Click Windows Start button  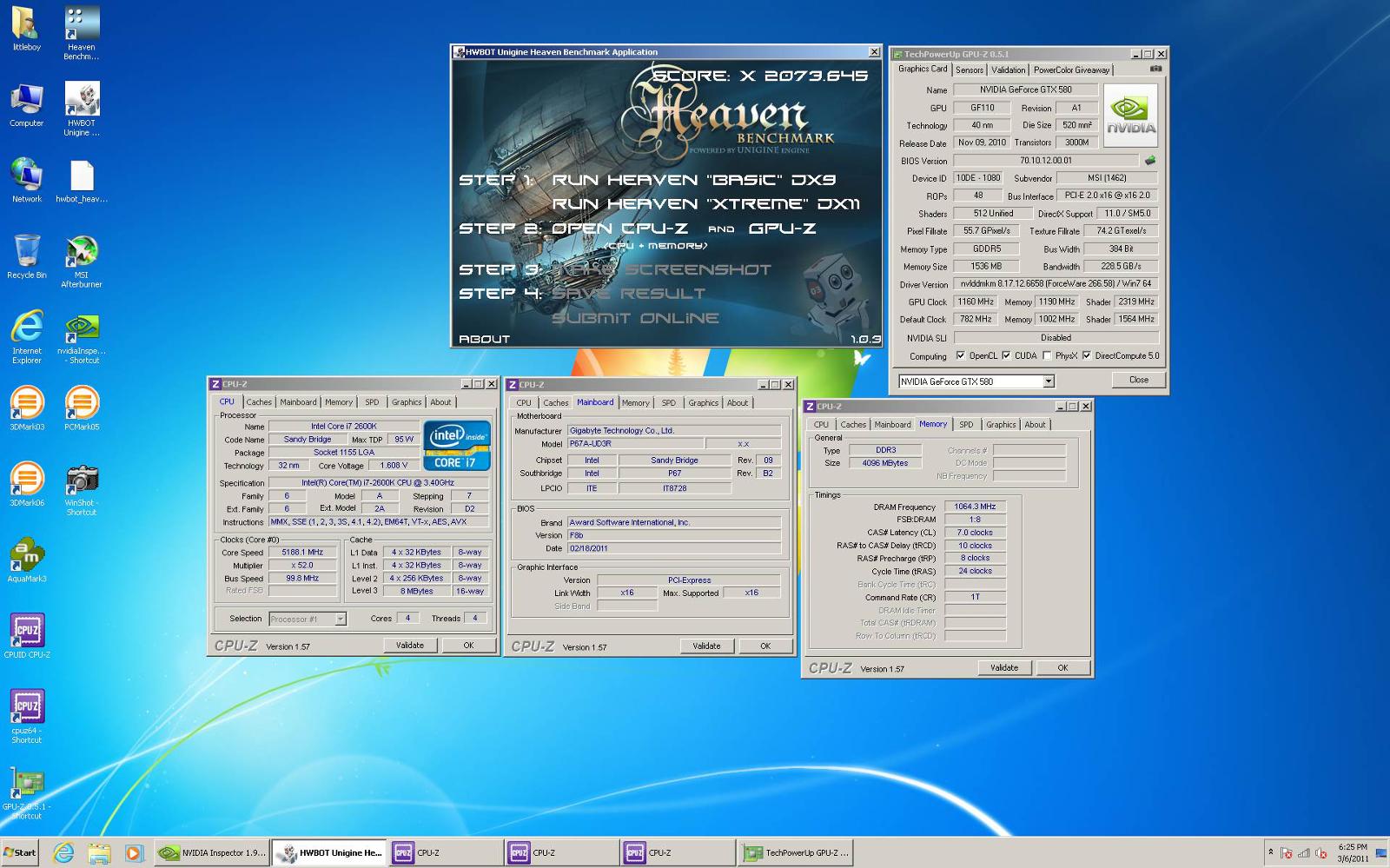pyautogui.click(x=20, y=852)
